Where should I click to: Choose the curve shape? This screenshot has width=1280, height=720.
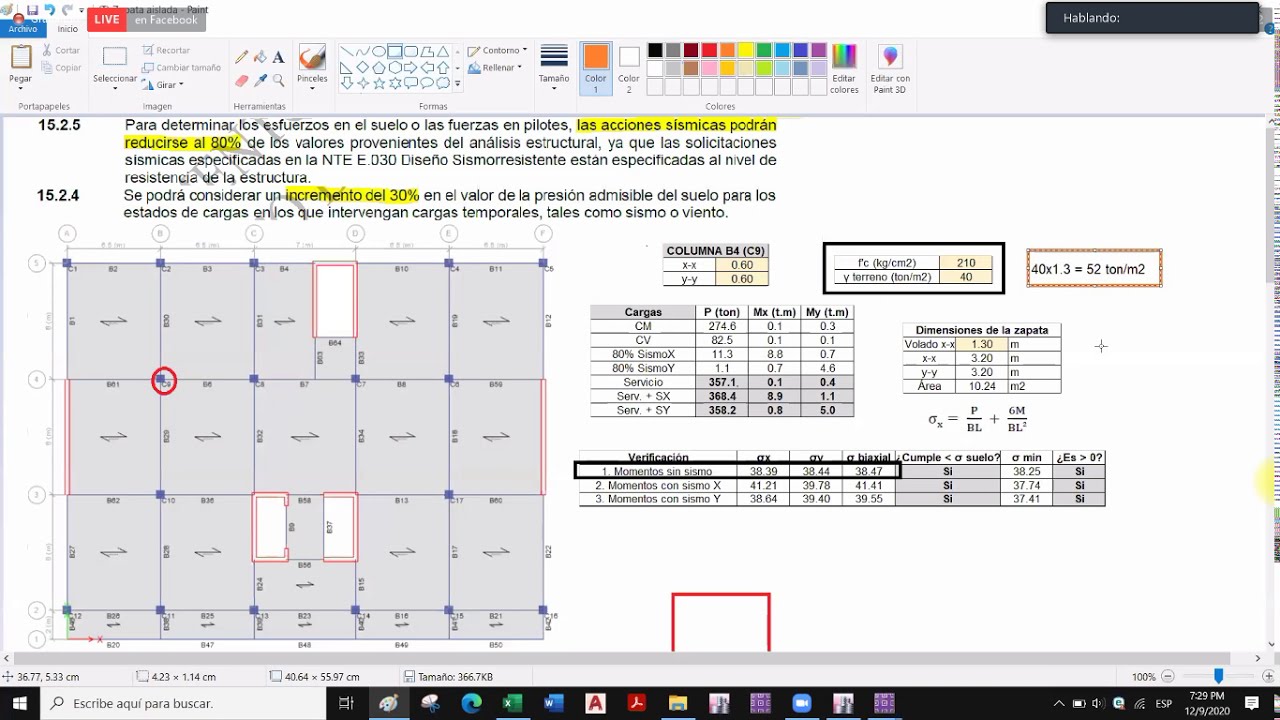coord(362,52)
